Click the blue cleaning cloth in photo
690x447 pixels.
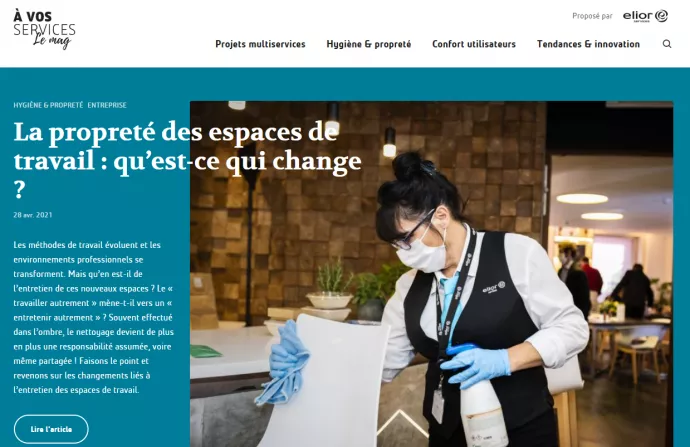(x=283, y=362)
